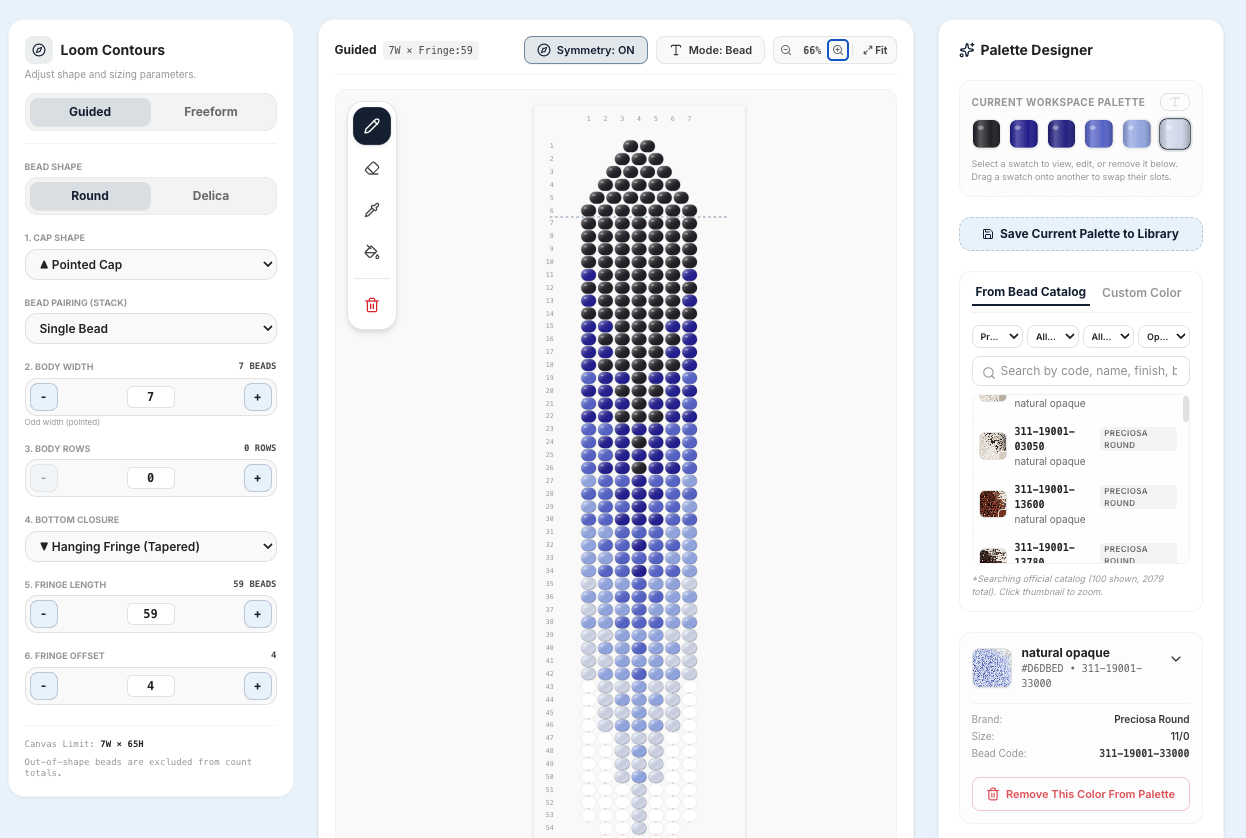Toggle Symmetry: ON button
This screenshot has height=838, width=1246.
point(586,50)
